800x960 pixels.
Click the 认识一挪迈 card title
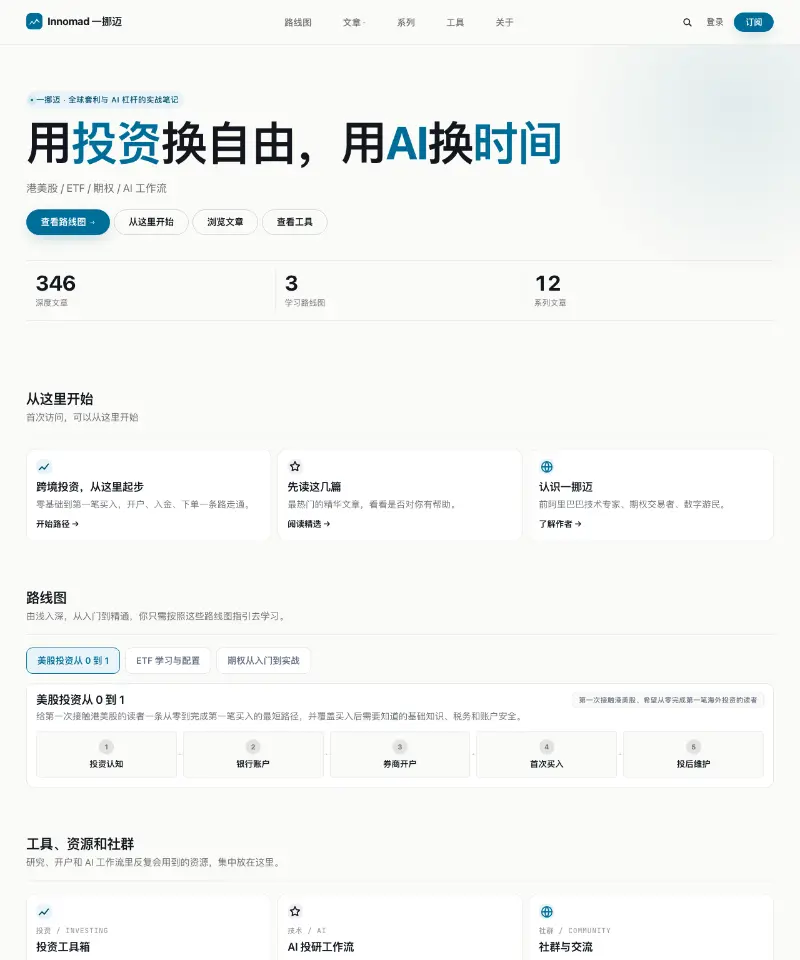(x=566, y=487)
